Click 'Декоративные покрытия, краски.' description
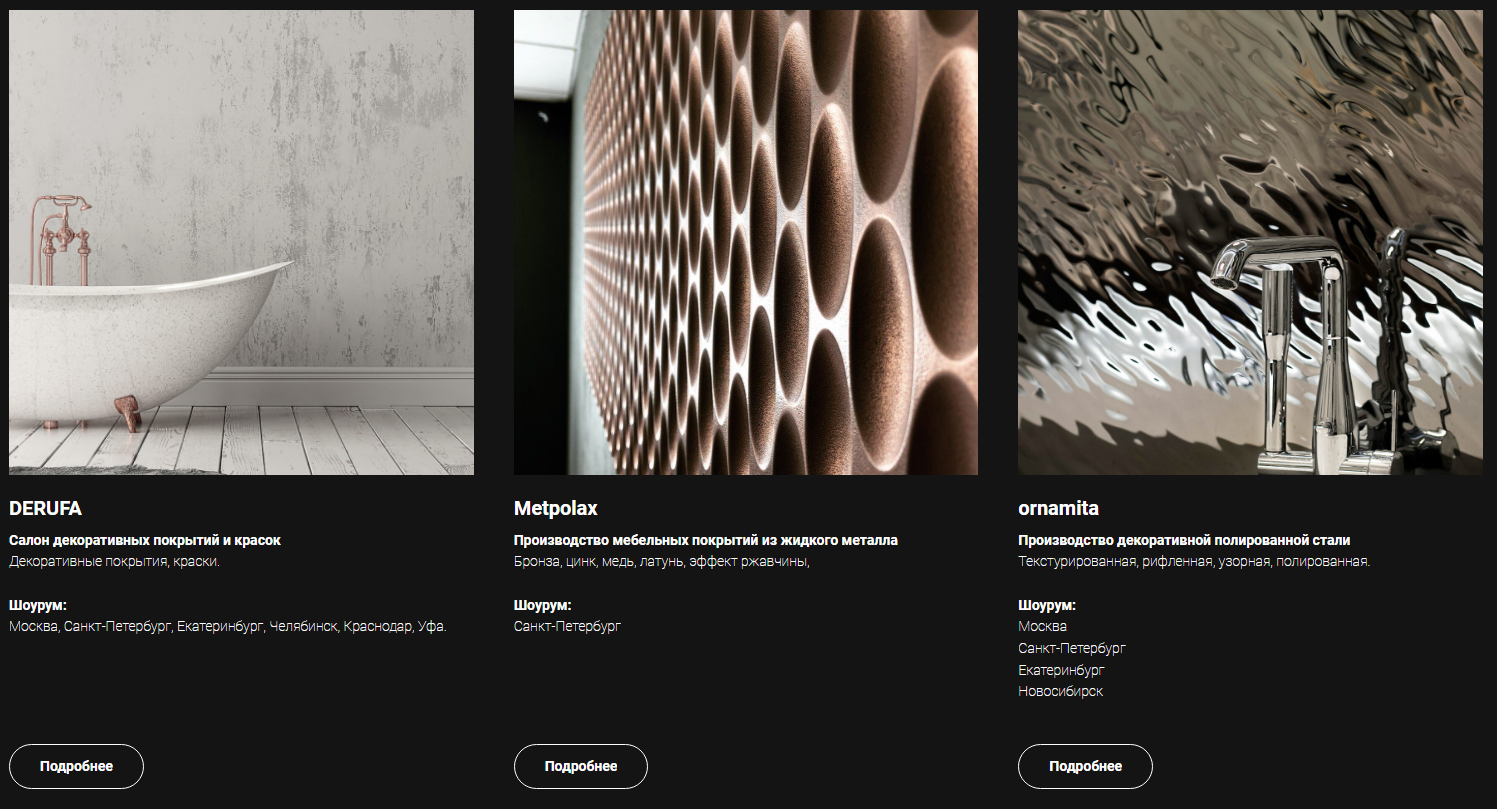Image resolution: width=1497 pixels, height=809 pixels. pos(114,562)
